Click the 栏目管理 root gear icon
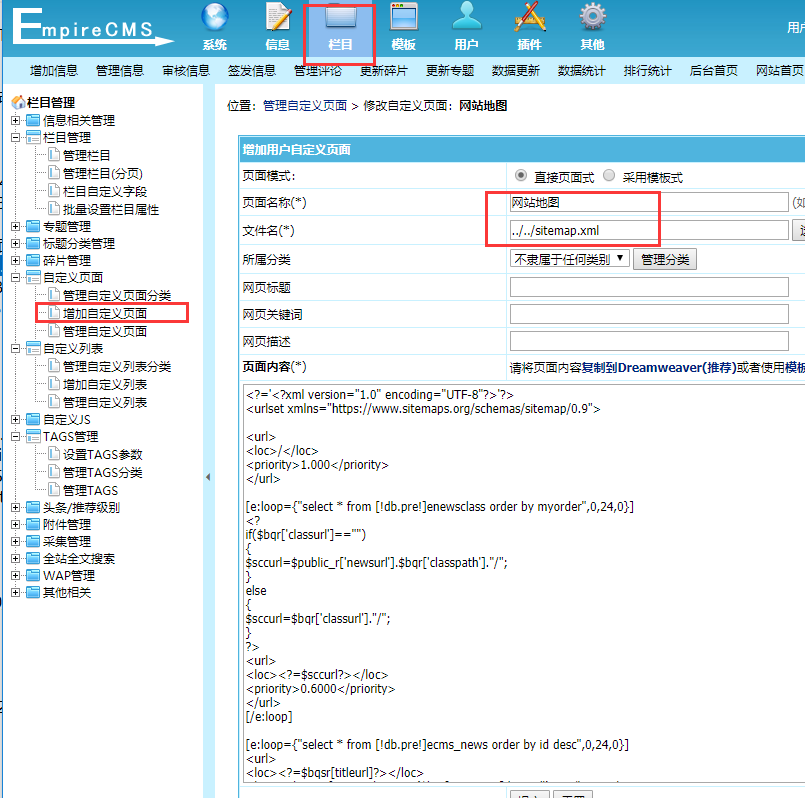The width and height of the screenshot is (805, 798). pos(18,100)
